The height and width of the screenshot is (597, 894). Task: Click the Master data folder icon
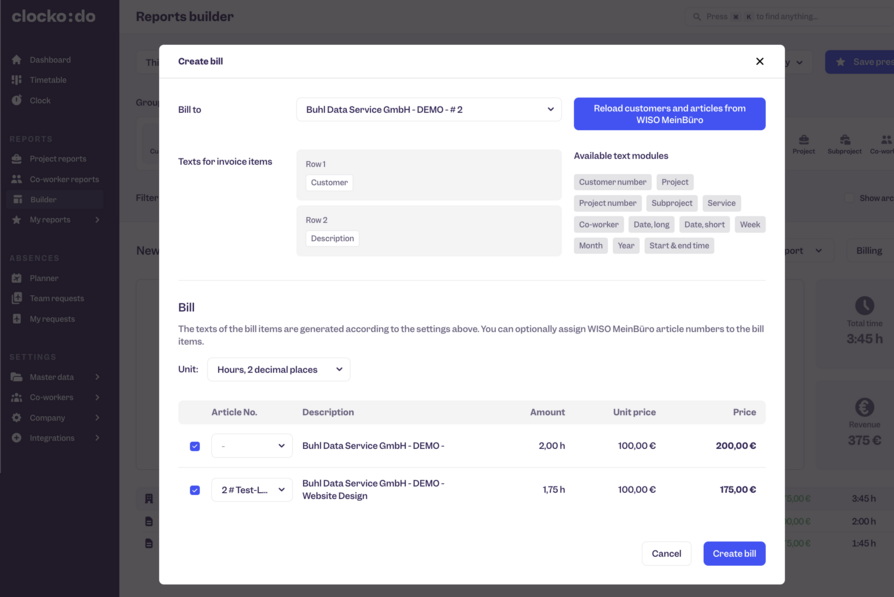[x=17, y=377]
